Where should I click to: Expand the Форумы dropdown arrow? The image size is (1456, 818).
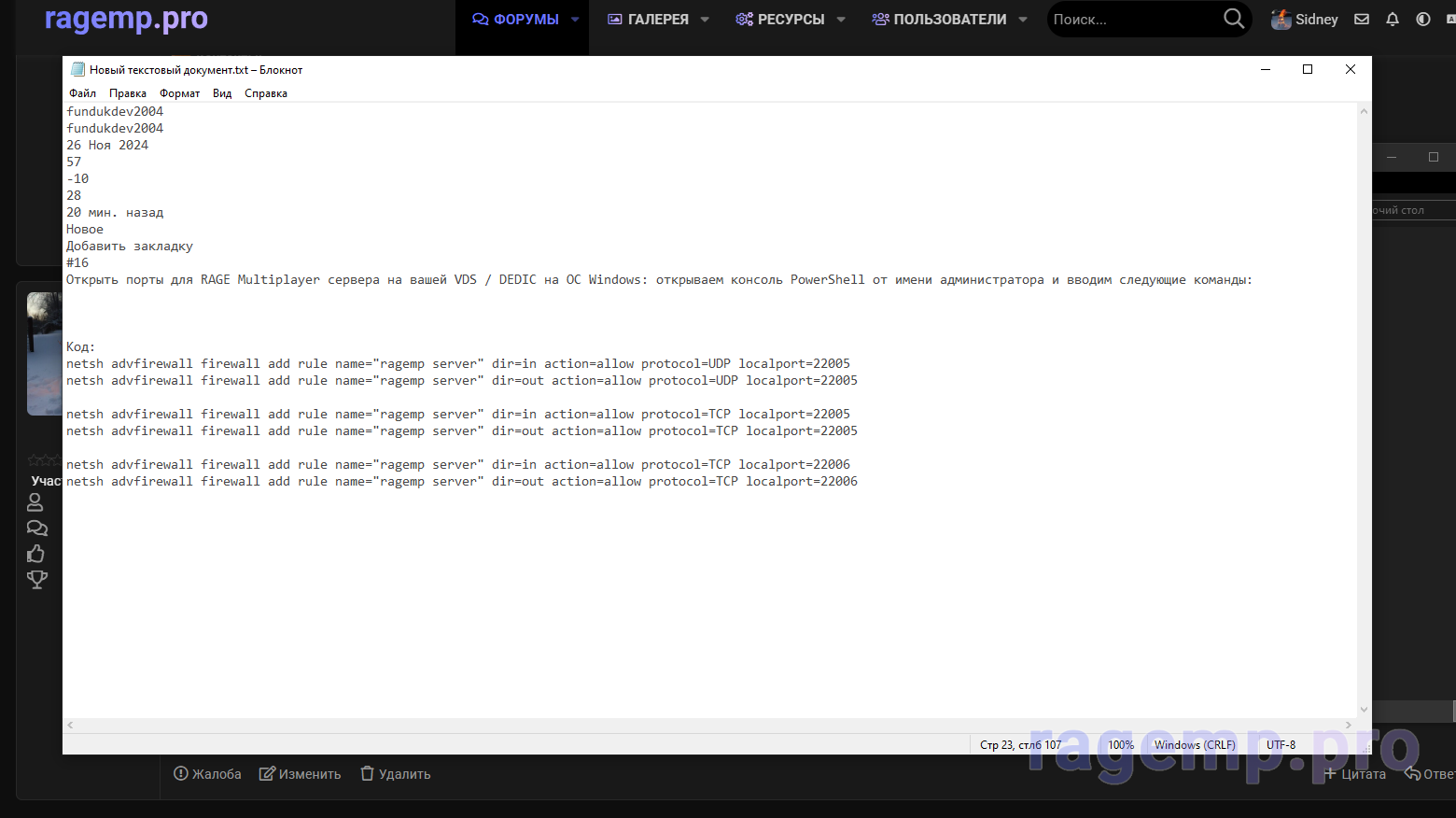pyautogui.click(x=575, y=19)
